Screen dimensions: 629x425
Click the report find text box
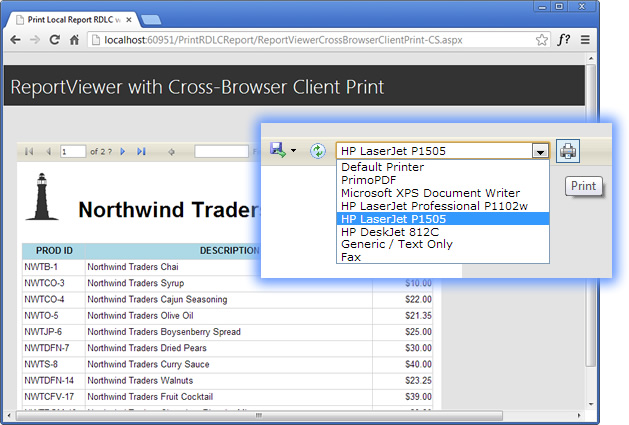(x=221, y=151)
